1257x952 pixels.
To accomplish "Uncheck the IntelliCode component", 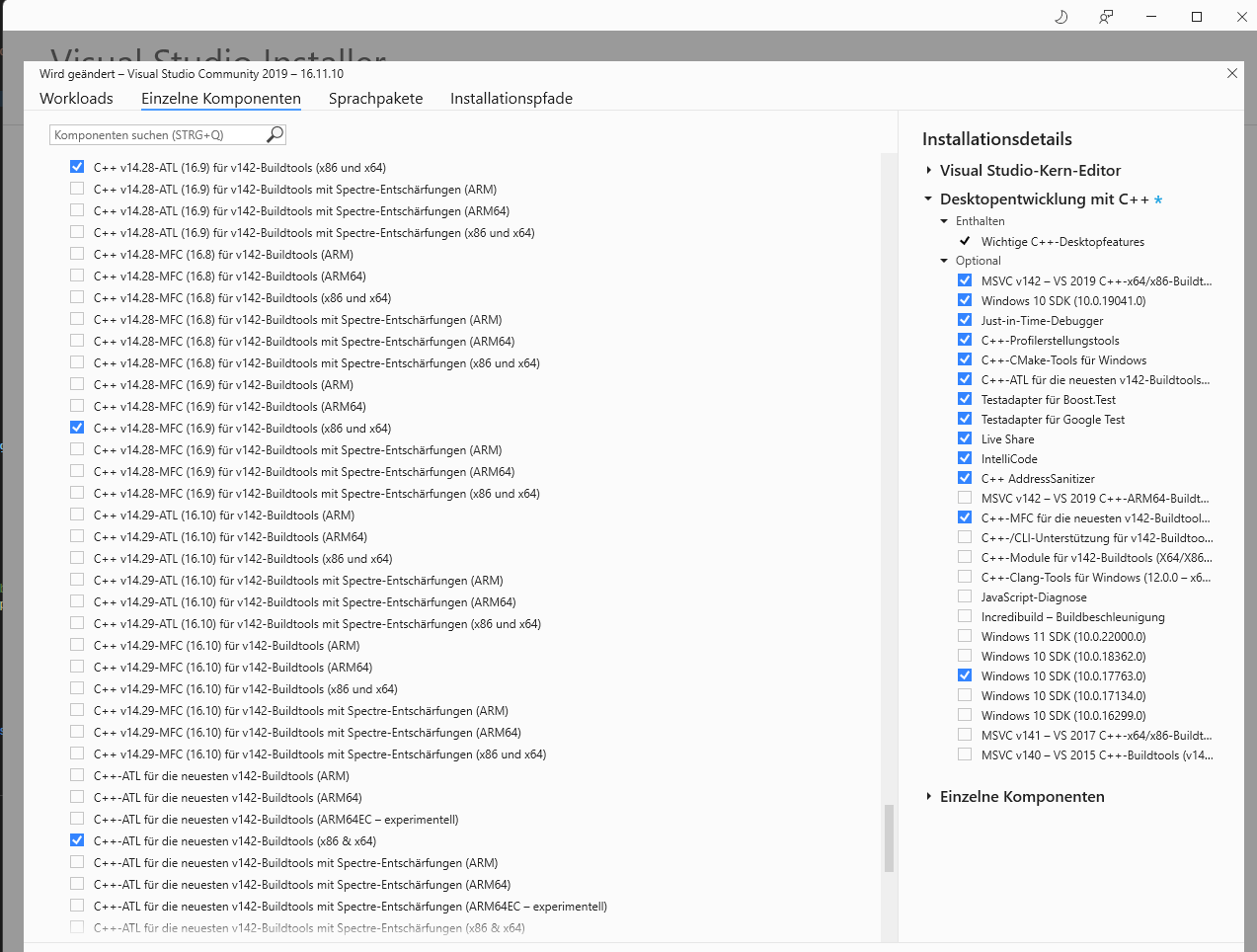I will (x=965, y=457).
